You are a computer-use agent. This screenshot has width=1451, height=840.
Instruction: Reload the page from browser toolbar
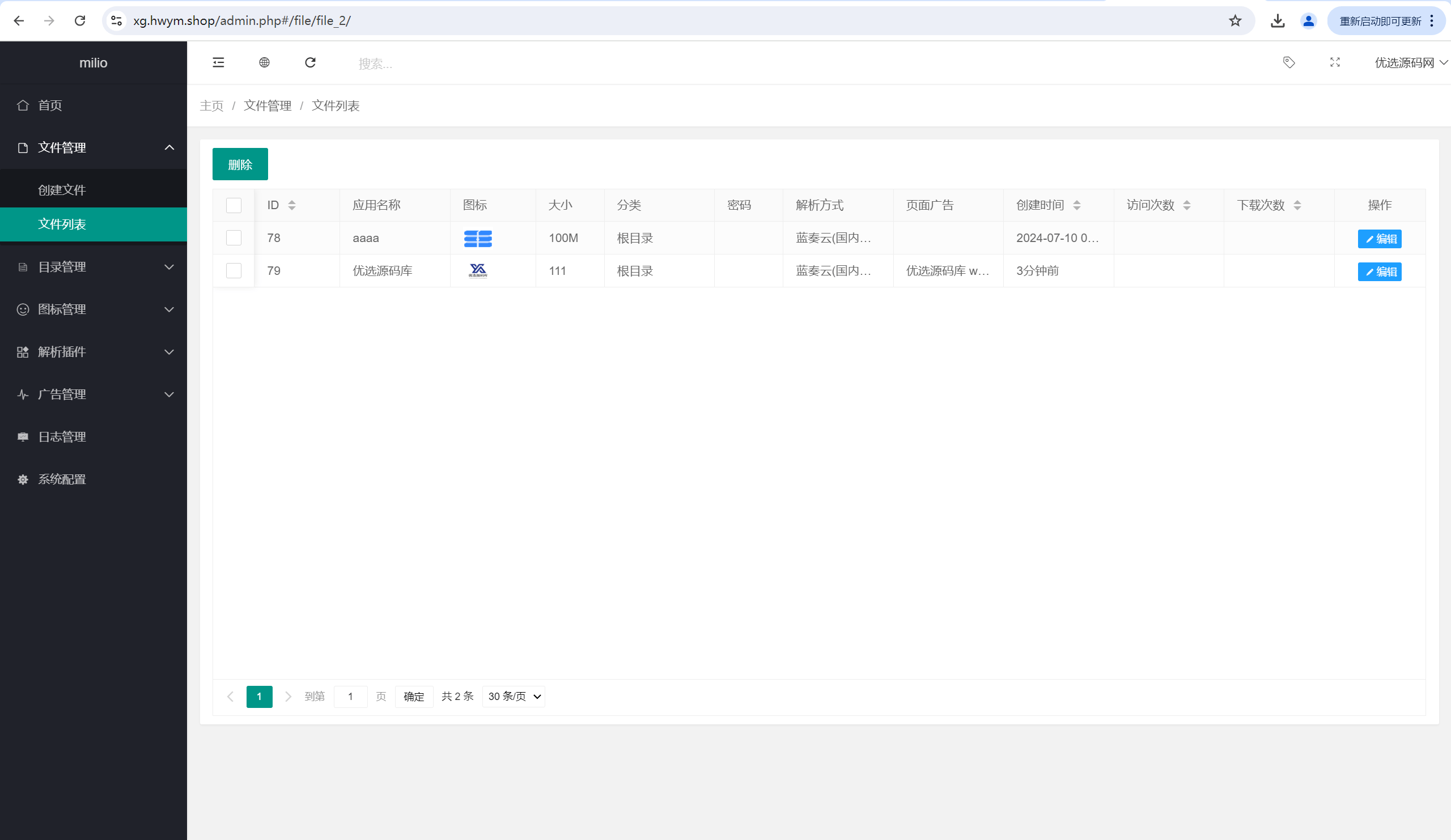coord(80,21)
